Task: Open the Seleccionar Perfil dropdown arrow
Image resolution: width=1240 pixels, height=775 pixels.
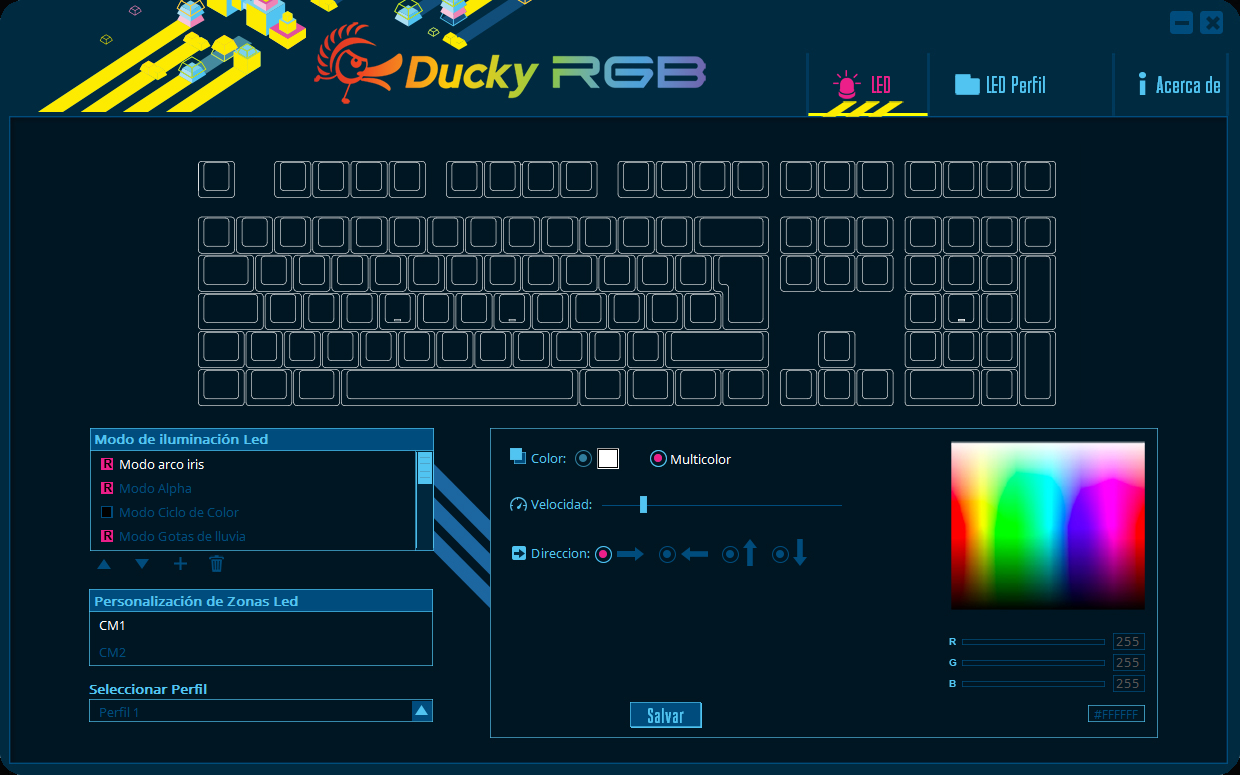Action: coord(422,711)
